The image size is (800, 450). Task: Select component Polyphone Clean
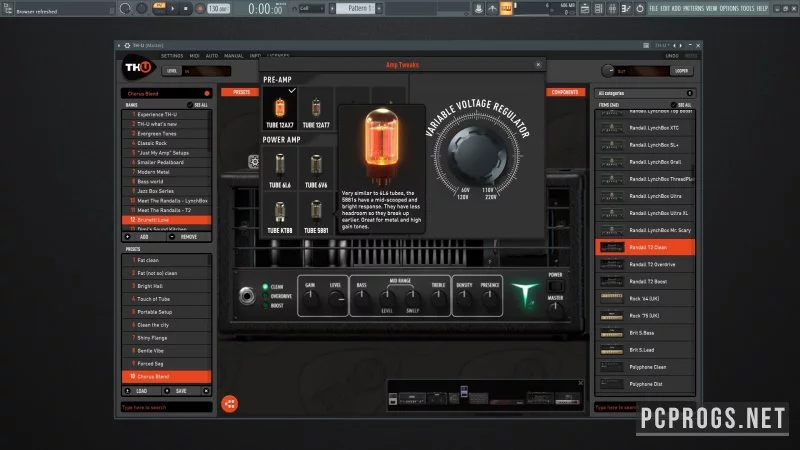(645, 367)
